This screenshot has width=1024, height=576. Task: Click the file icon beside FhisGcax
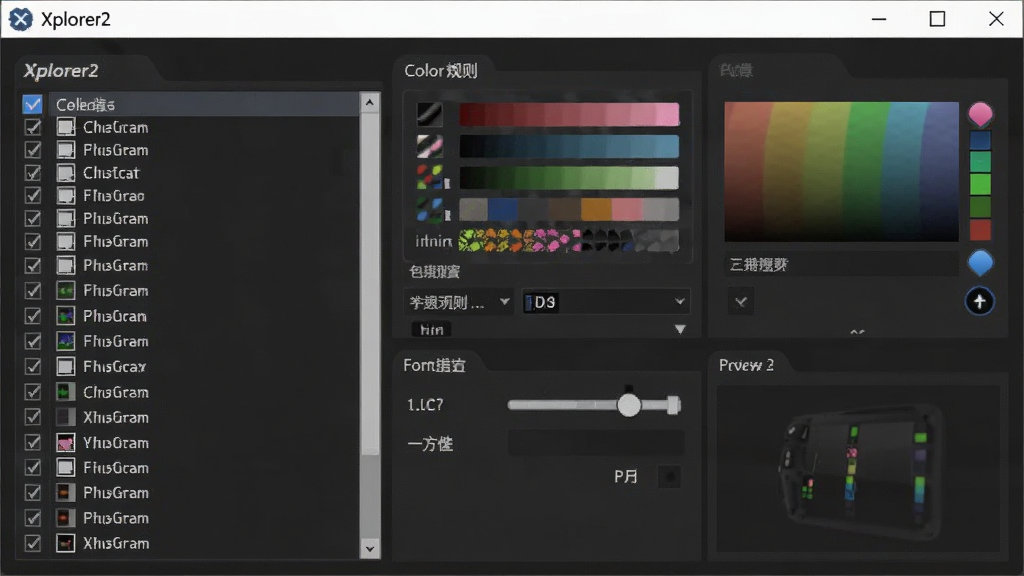click(x=65, y=366)
